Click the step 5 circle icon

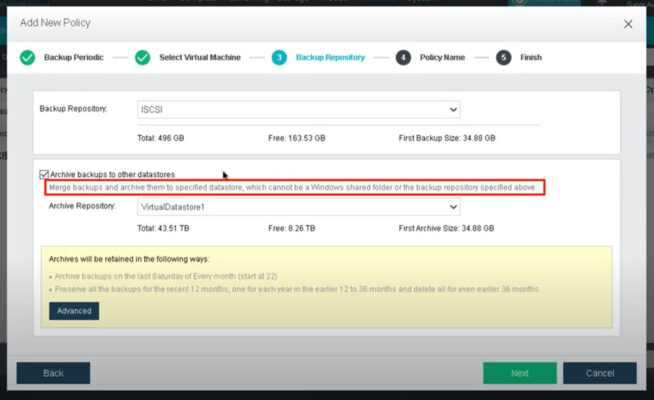(x=503, y=58)
